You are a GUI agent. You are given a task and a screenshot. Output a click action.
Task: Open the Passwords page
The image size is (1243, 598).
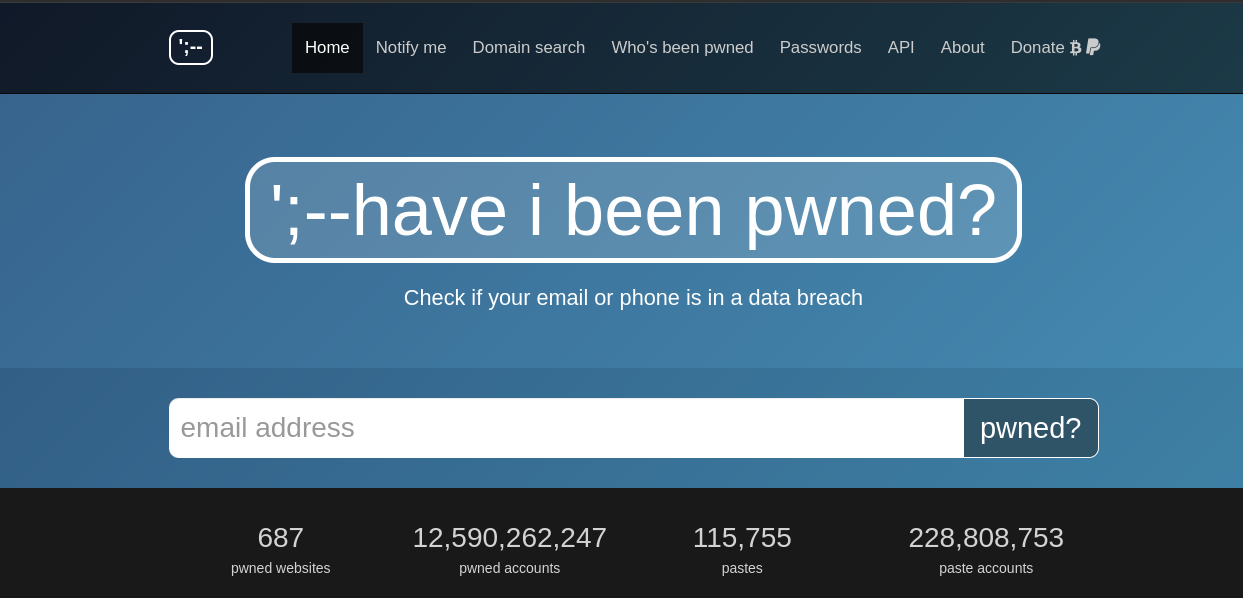coord(820,48)
